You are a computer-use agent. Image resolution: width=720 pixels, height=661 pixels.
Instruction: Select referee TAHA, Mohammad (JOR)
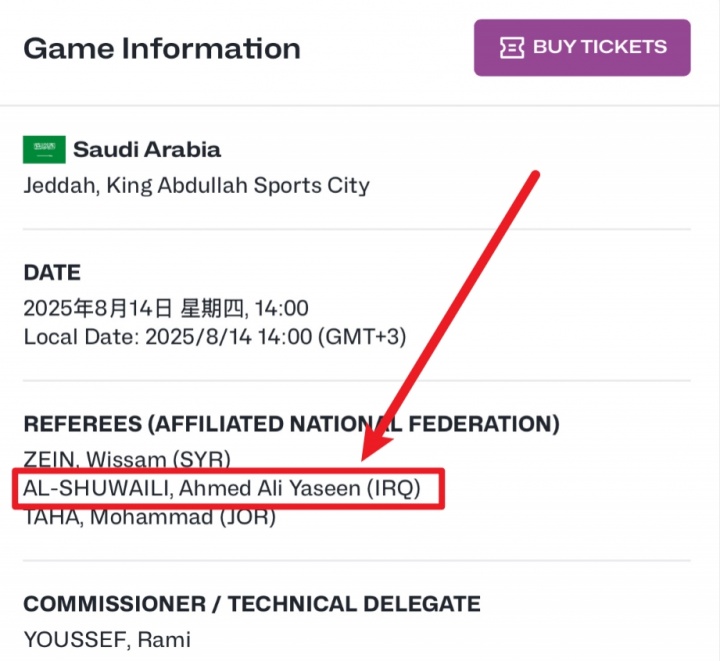(x=149, y=517)
